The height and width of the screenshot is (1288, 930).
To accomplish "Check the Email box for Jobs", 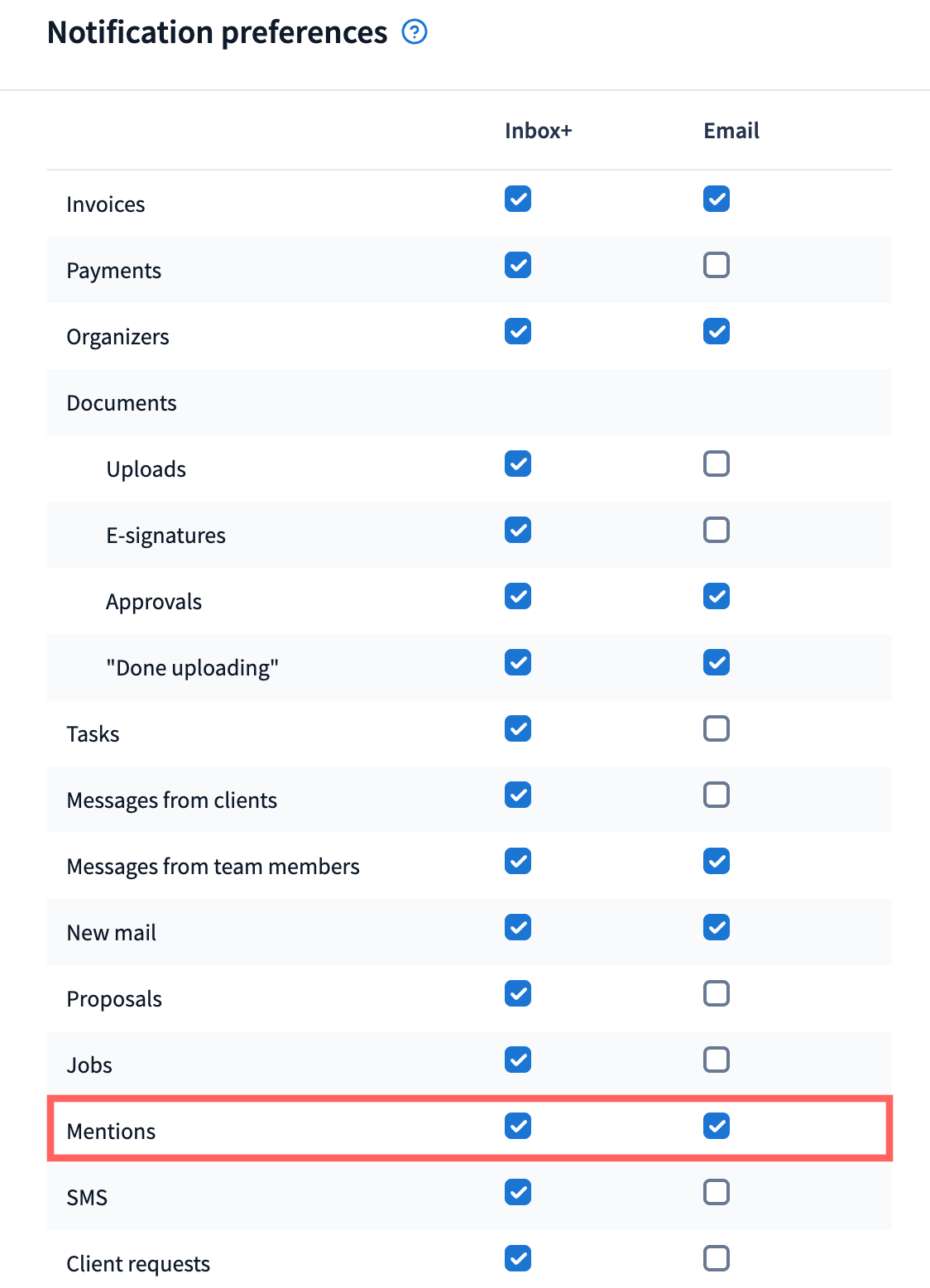I will coord(717,1060).
